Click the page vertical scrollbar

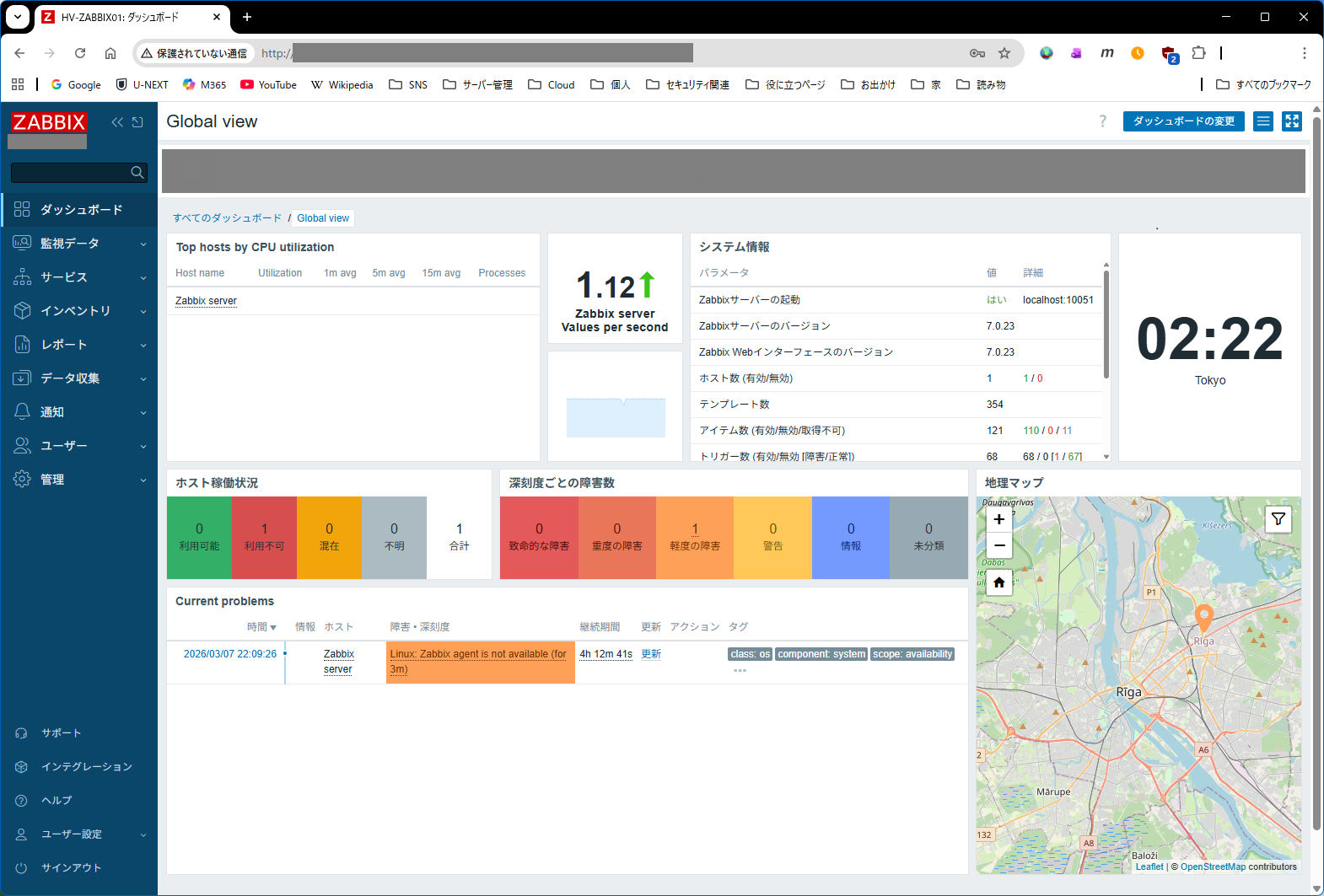1316,472
